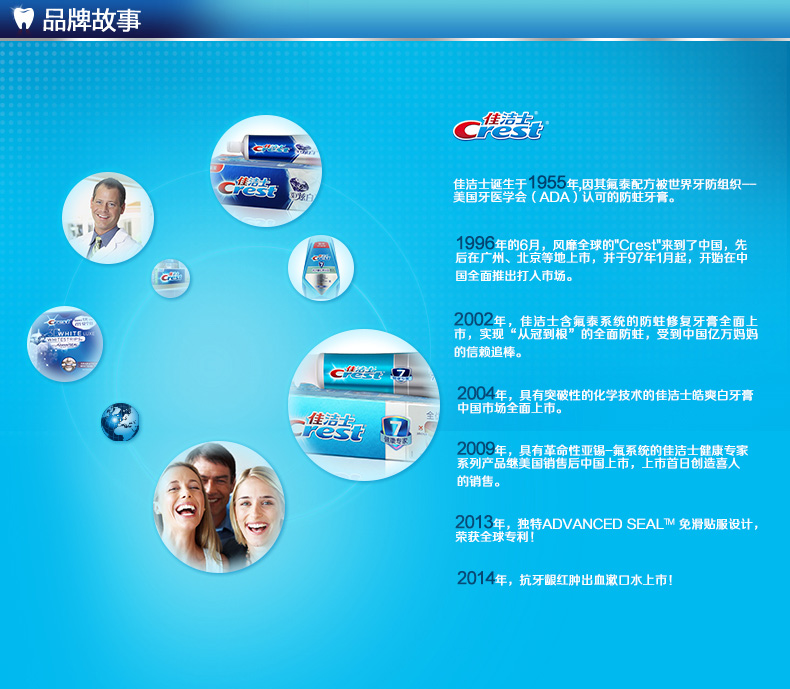
Task: Click the 2002年 paragraph on 防蛀修复牙膏
Action: click(x=606, y=334)
